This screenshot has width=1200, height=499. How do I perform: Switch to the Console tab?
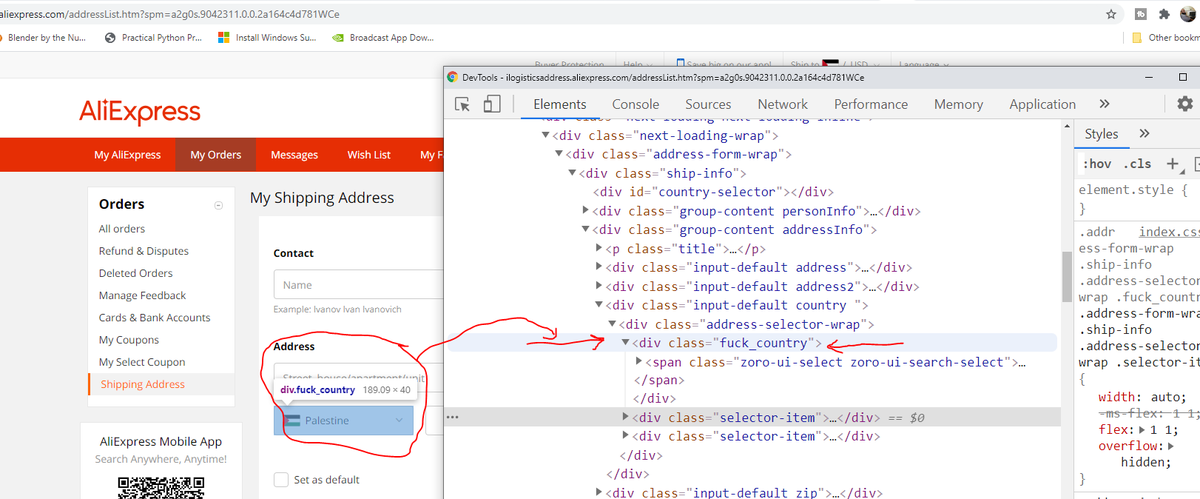[x=635, y=104]
